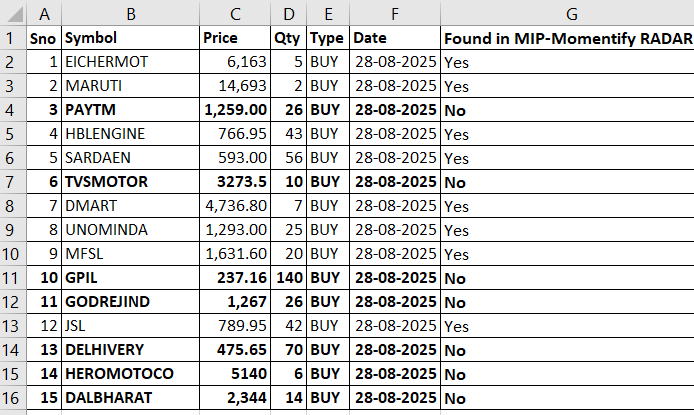Select column A header
The width and height of the screenshot is (694, 415).
[x=44, y=13]
